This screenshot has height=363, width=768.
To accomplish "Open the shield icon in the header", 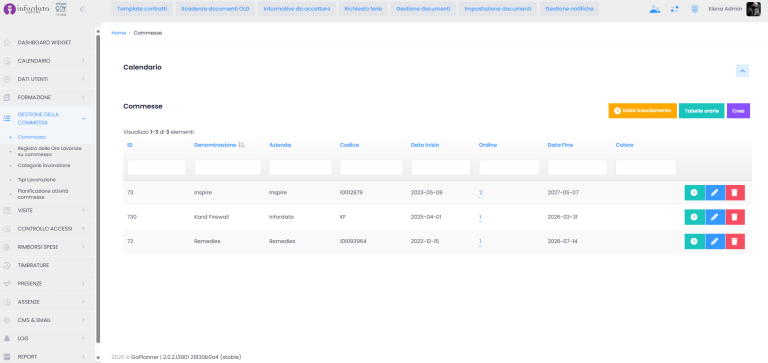I will pyautogui.click(x=694, y=9).
